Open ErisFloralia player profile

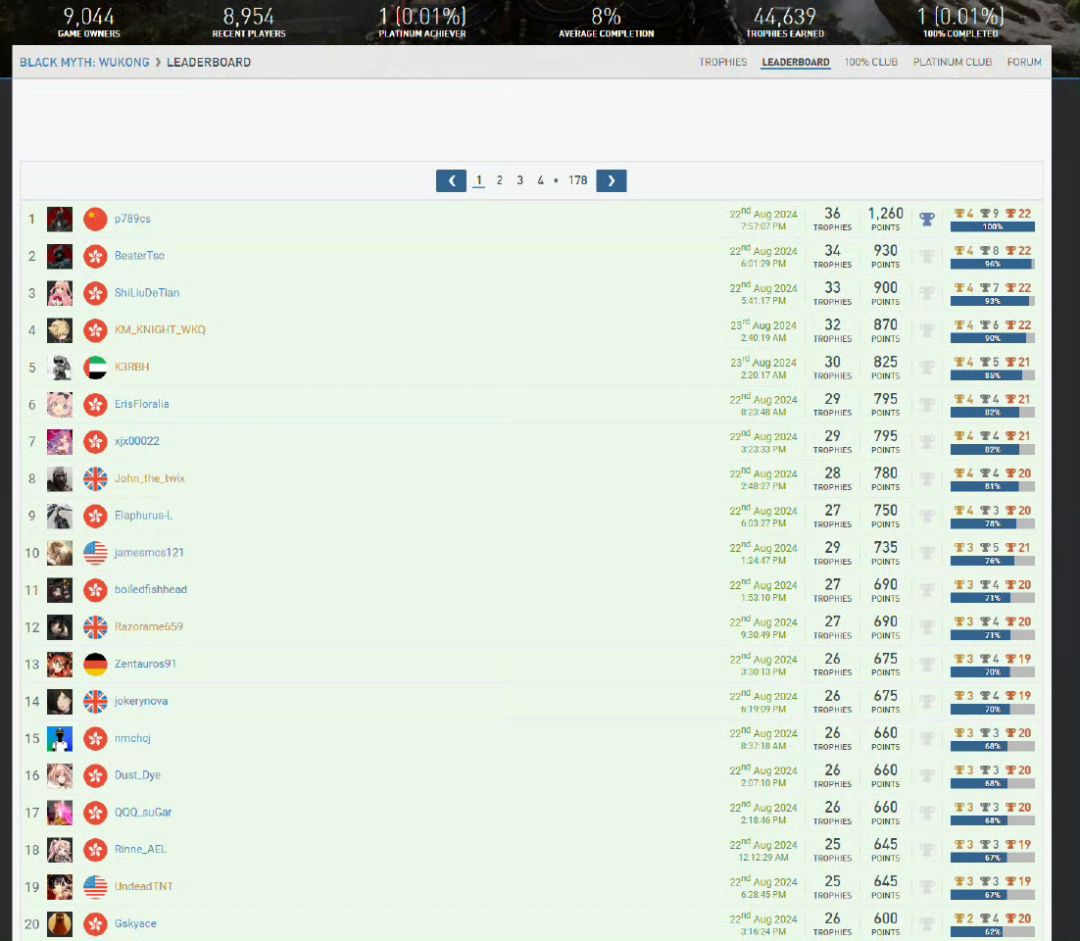[141, 404]
